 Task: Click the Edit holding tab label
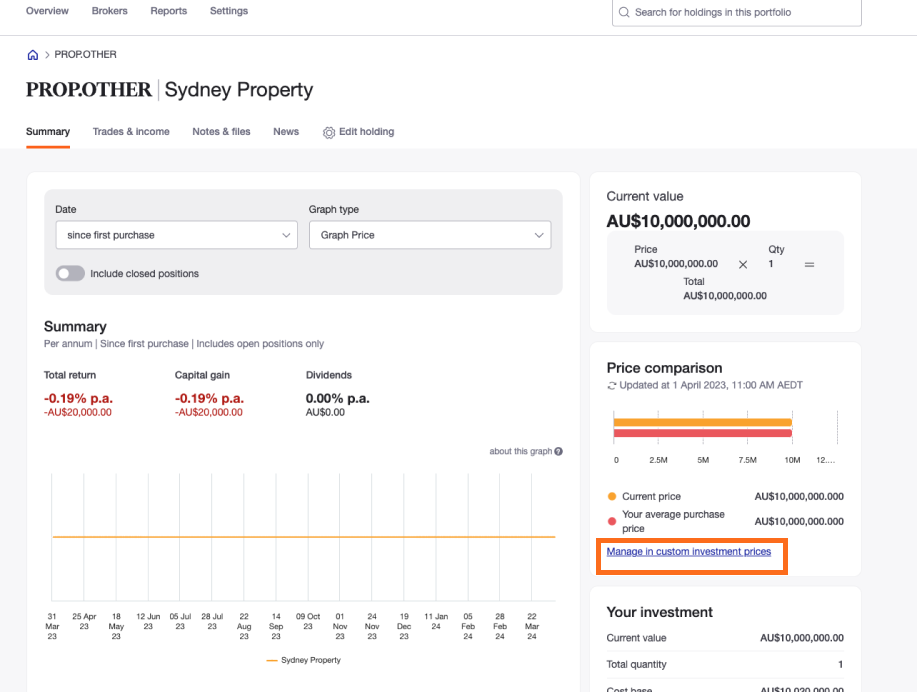367,132
